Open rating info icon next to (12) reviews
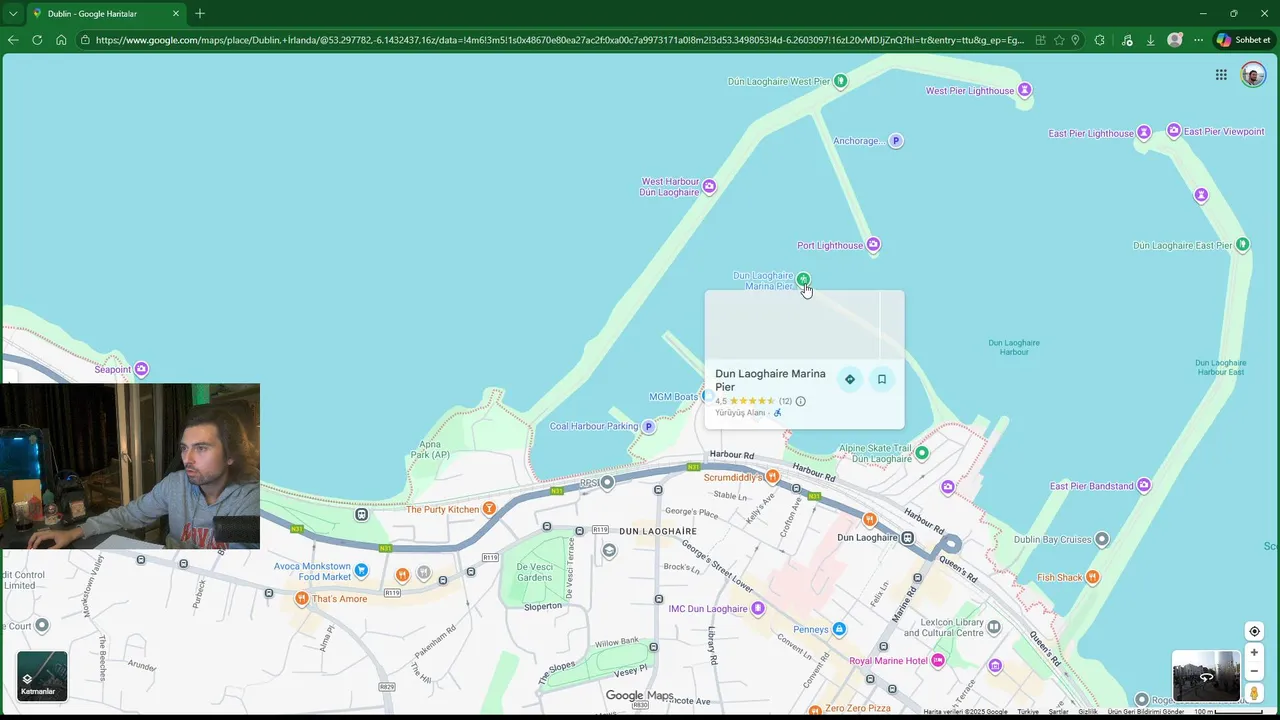Viewport: 1280px width, 720px height. tap(800, 401)
